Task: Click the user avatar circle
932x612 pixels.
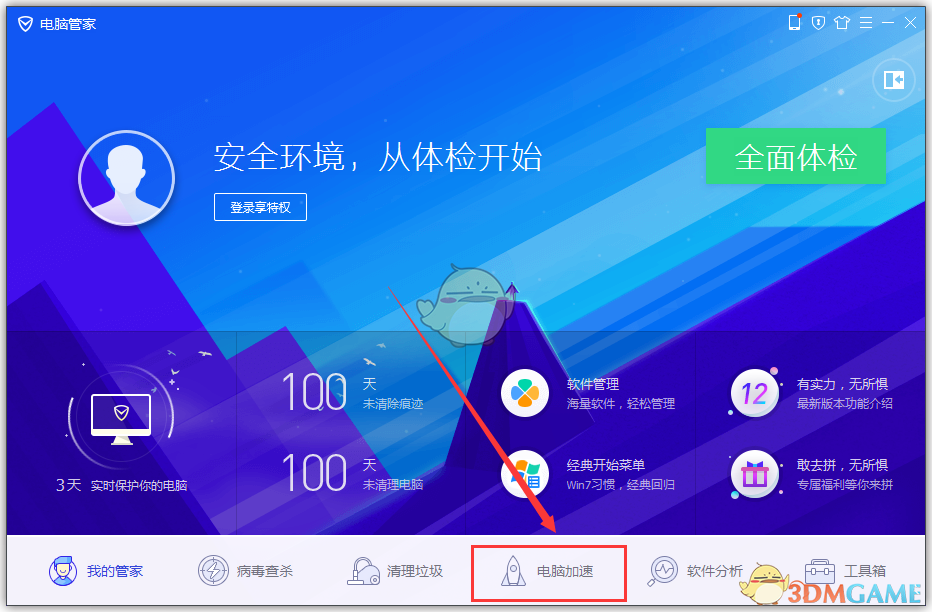Action: (126, 178)
